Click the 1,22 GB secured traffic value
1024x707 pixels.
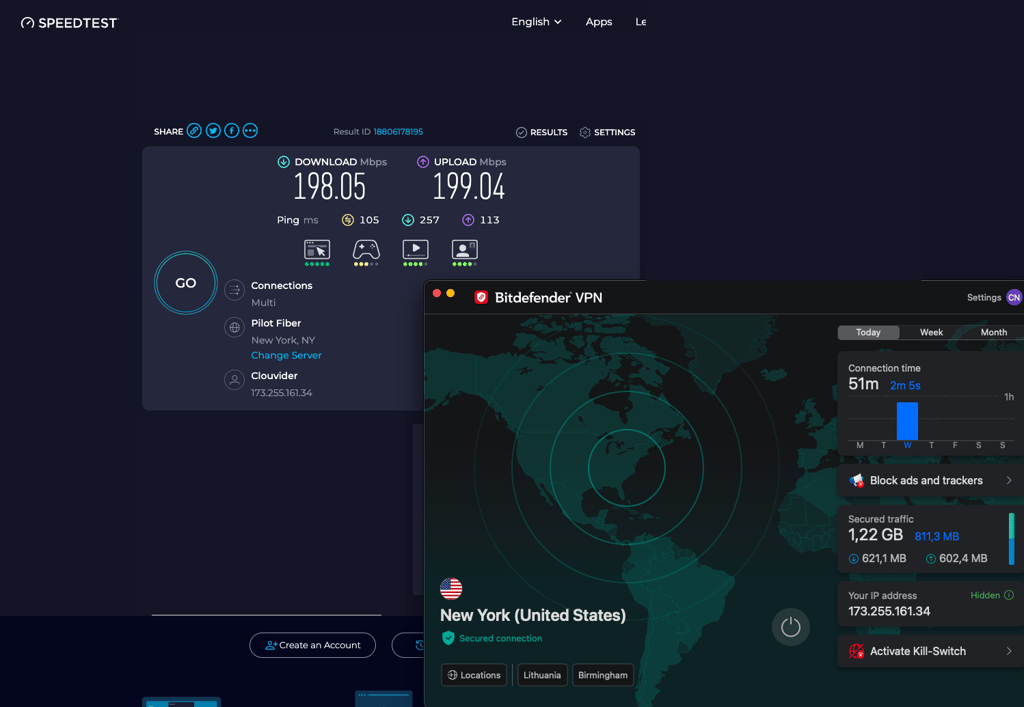pyautogui.click(x=875, y=535)
